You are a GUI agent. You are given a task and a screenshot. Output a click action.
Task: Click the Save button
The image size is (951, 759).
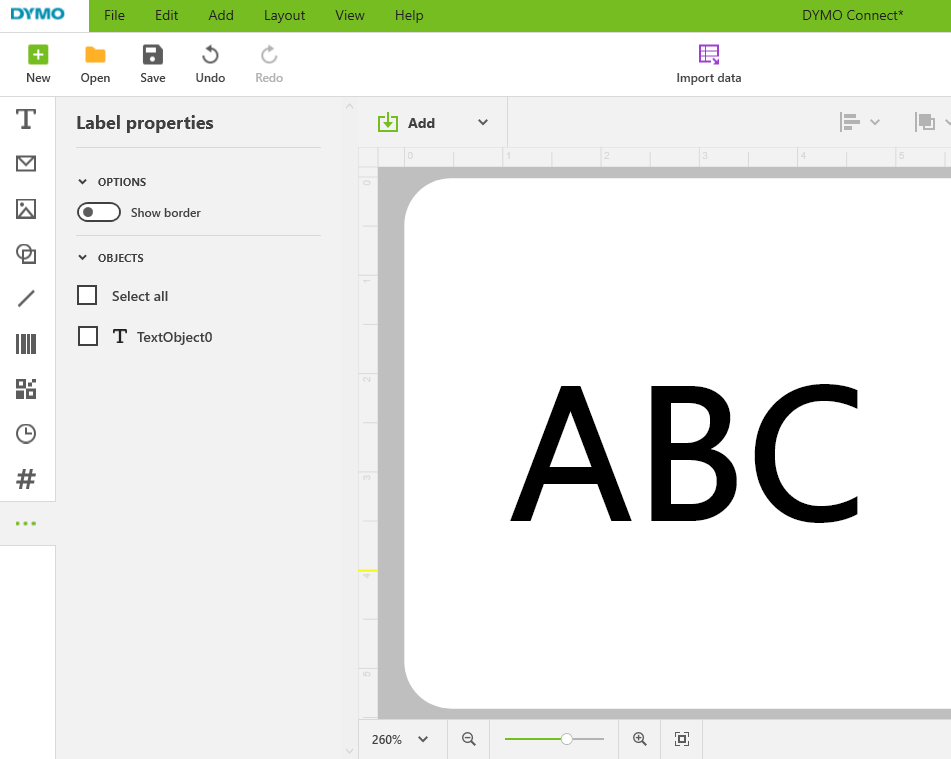[x=153, y=64]
